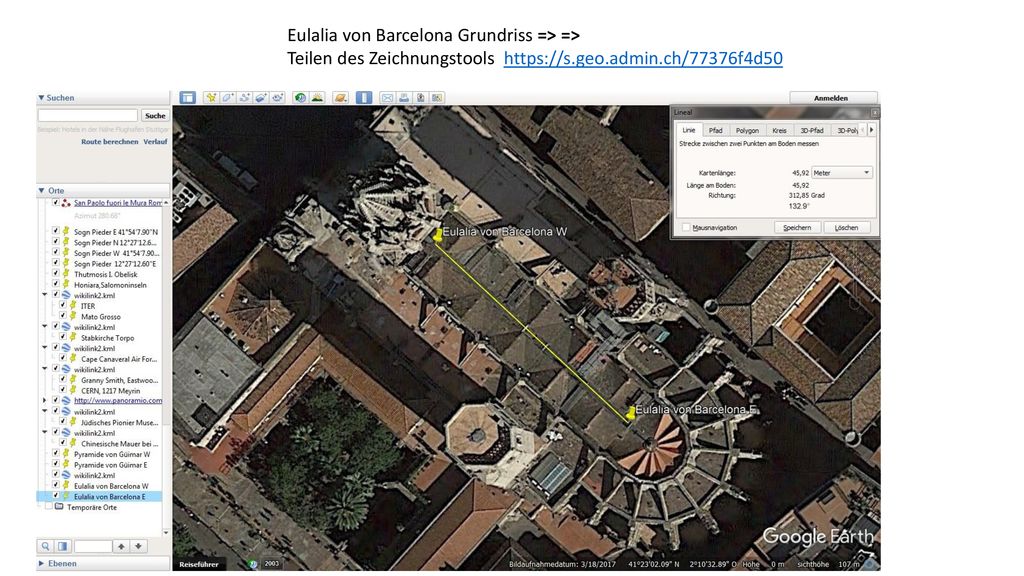Select the Add Path toolbar tool
Screen dimensions: 1024x576
click(x=244, y=98)
